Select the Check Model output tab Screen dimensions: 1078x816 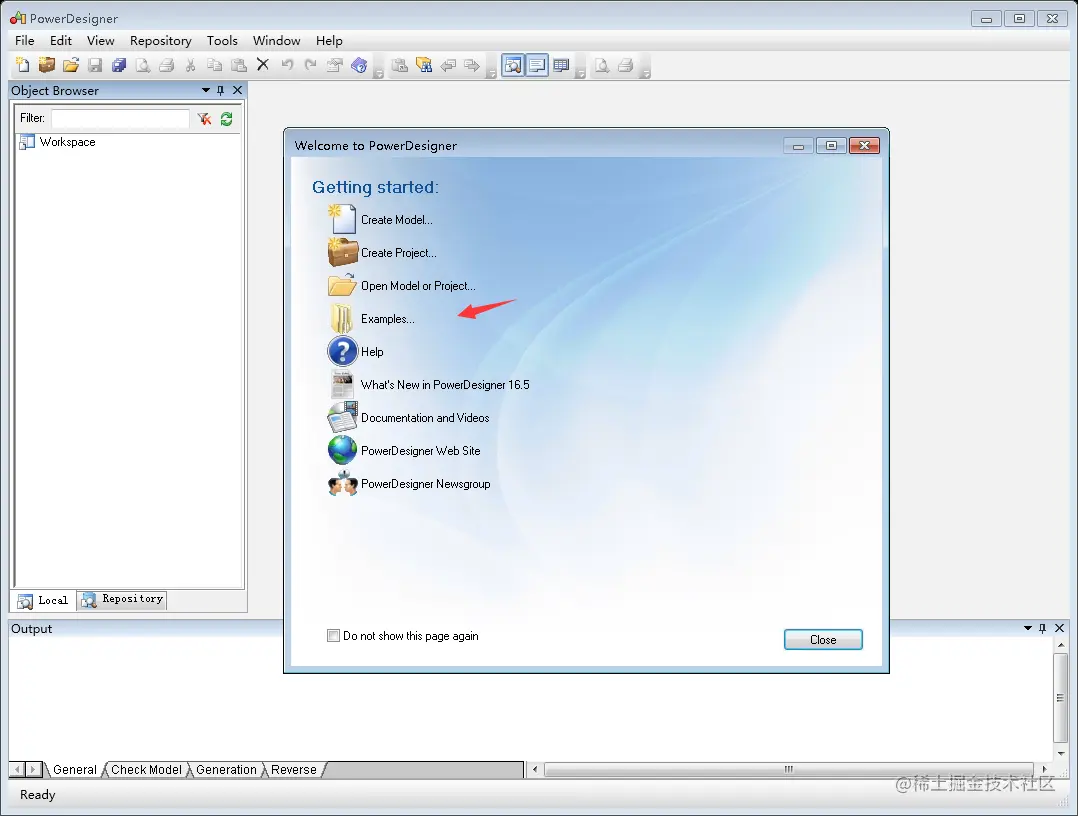coord(146,769)
